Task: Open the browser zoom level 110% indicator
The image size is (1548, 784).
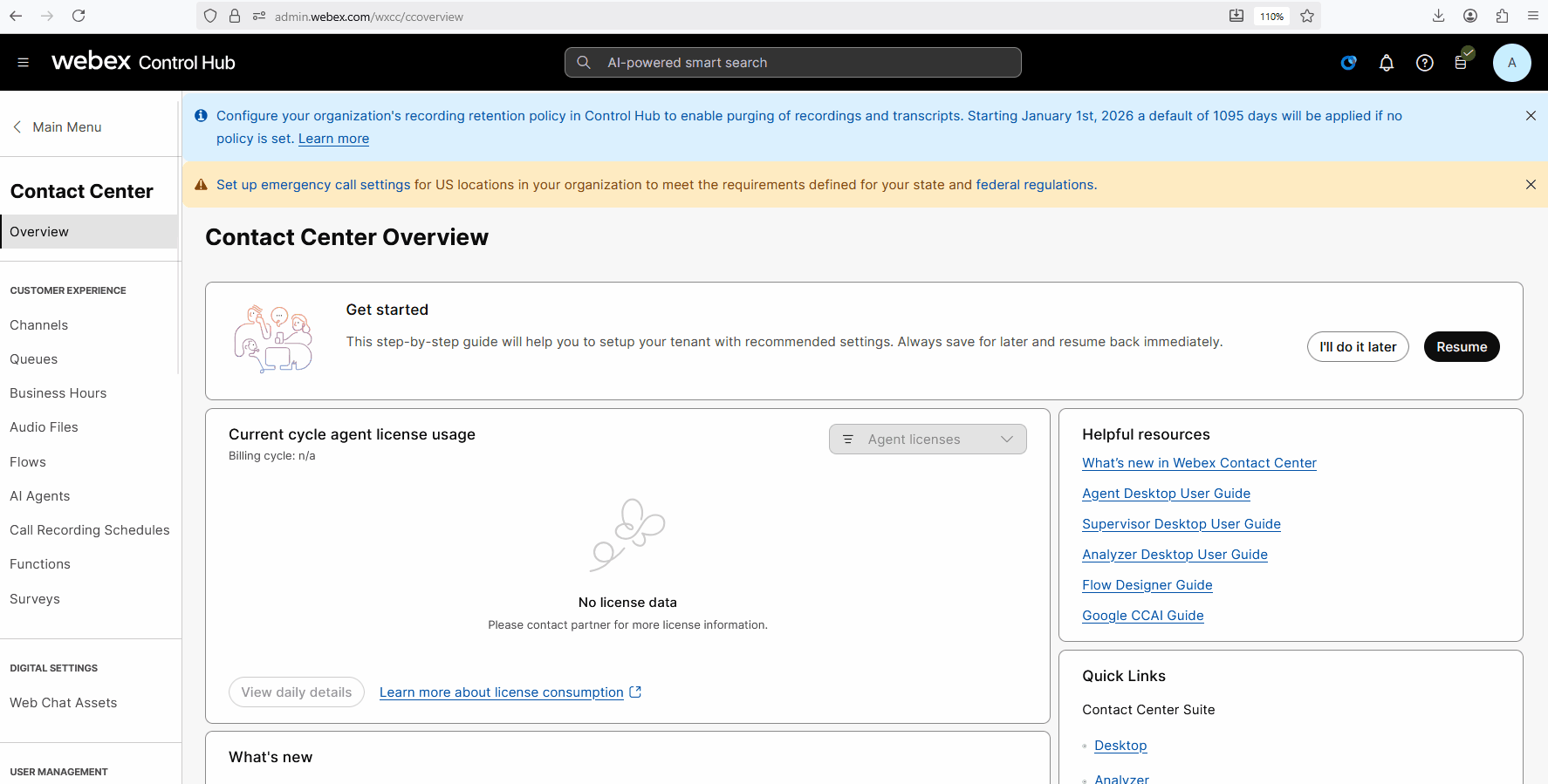Action: [x=1271, y=17]
